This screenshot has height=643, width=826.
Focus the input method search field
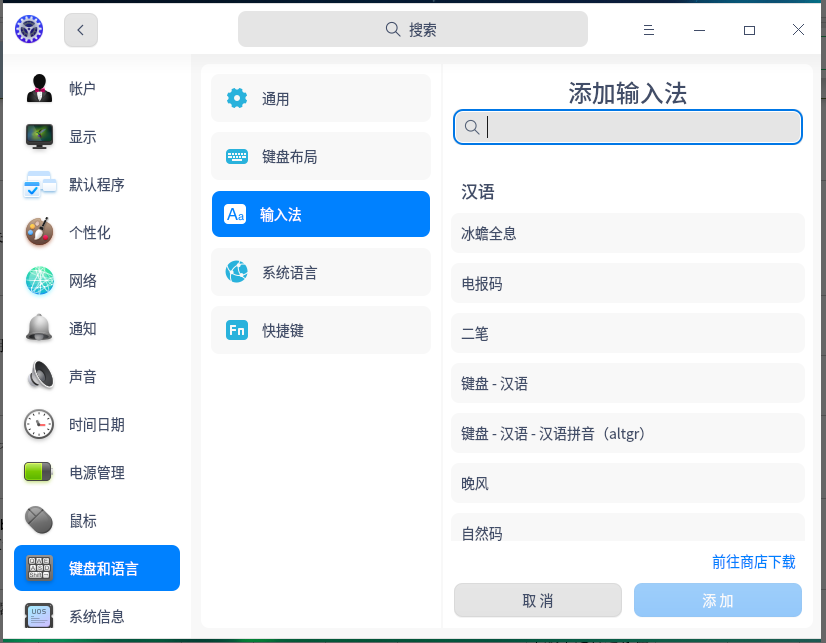pos(640,127)
